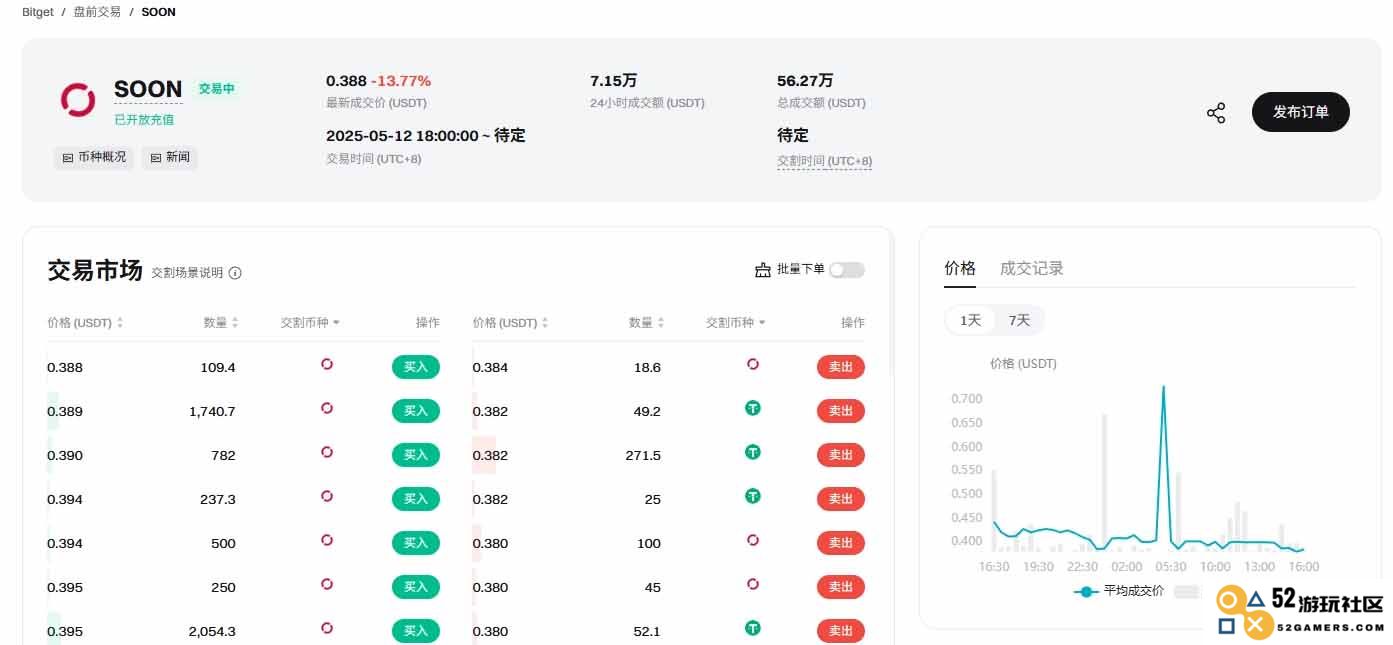1393x645 pixels.
Task: Click 买入 for the 237.3 quantity row
Action: point(416,499)
